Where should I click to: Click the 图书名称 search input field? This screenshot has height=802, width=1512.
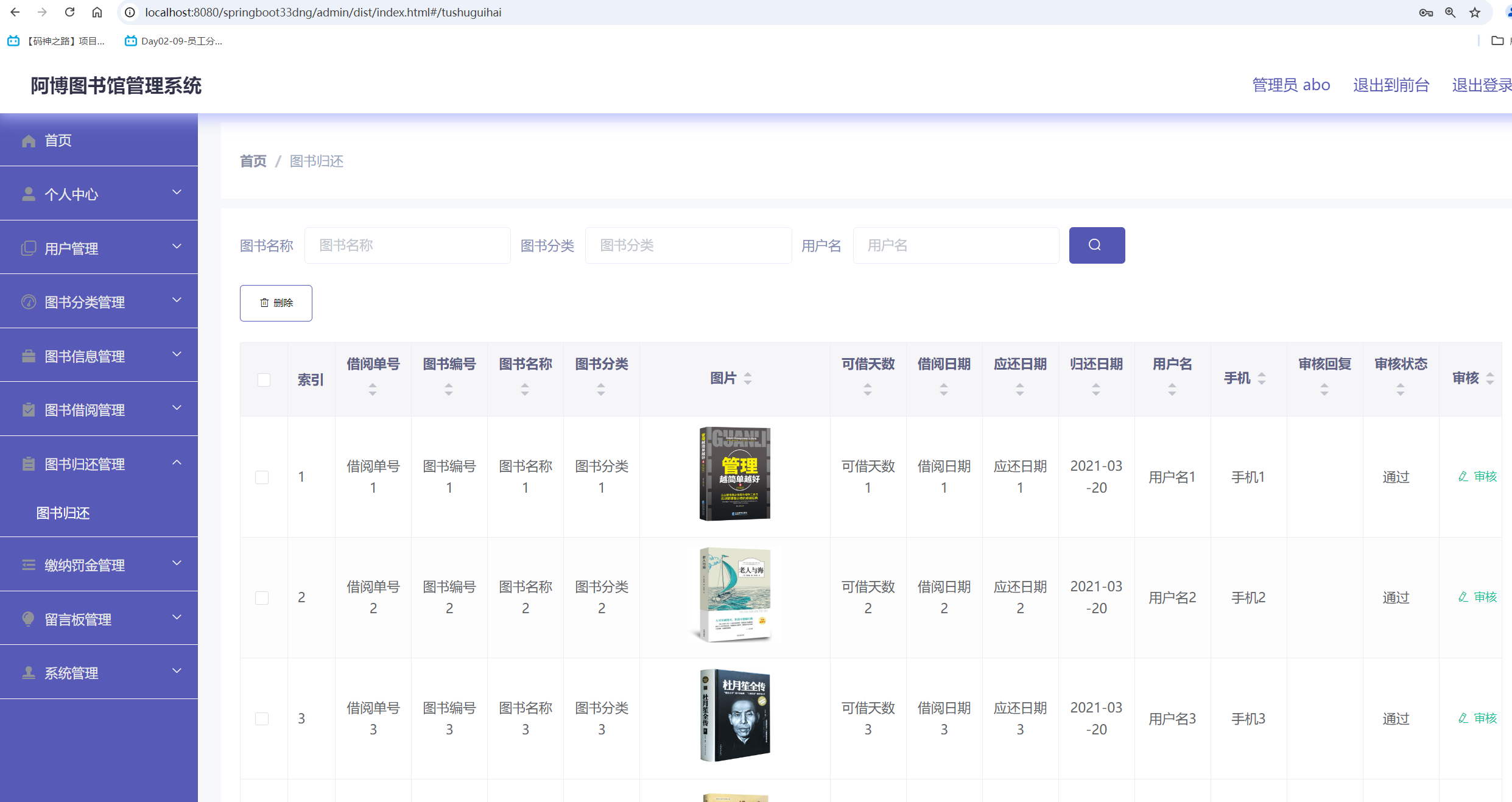pos(407,245)
